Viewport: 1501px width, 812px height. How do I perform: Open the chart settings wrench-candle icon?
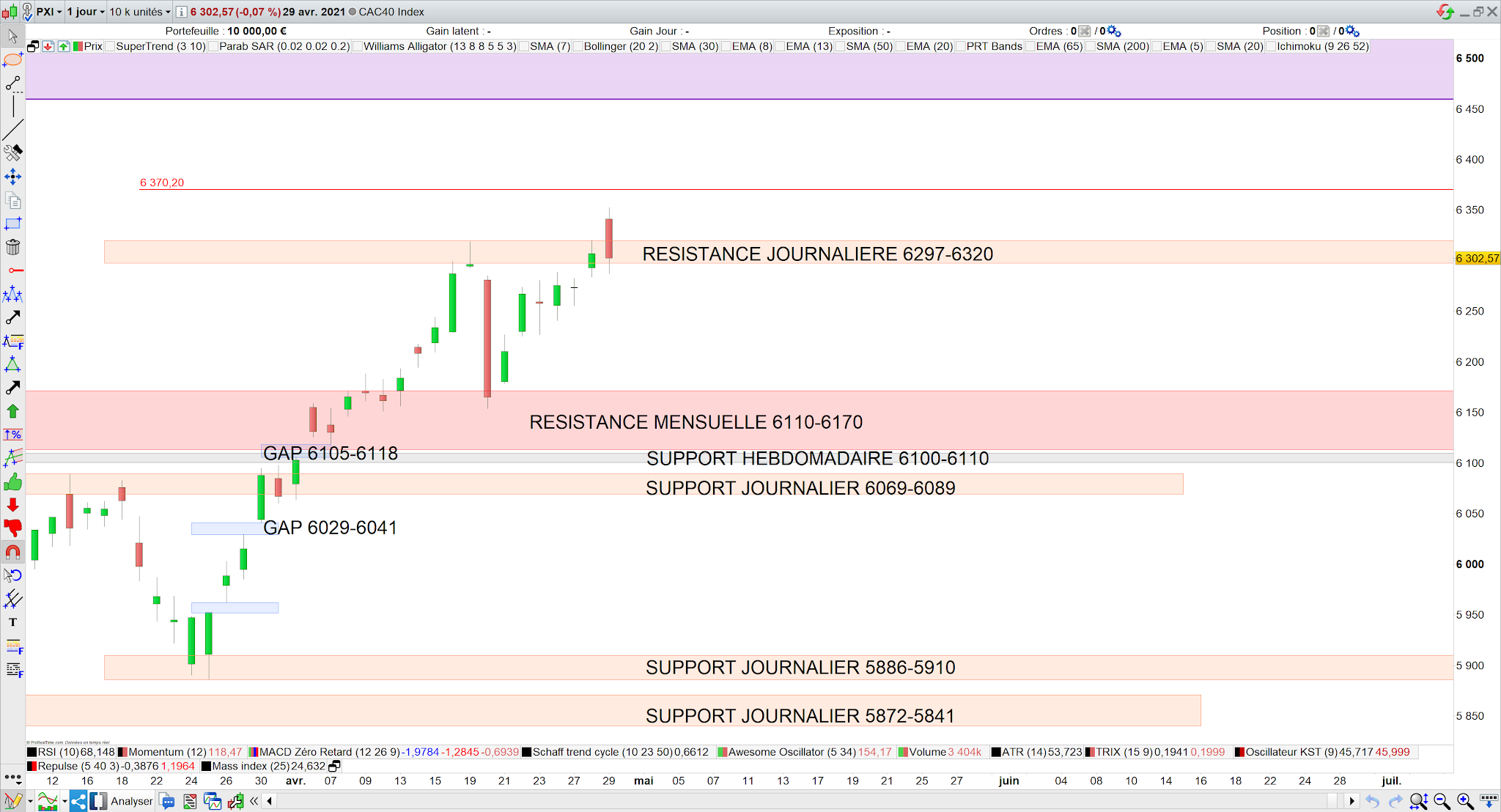(235, 801)
